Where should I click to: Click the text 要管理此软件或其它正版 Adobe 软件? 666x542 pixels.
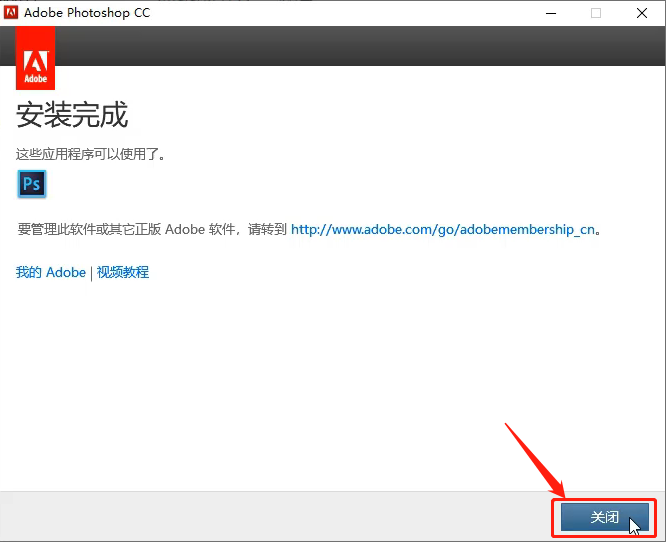(126, 229)
